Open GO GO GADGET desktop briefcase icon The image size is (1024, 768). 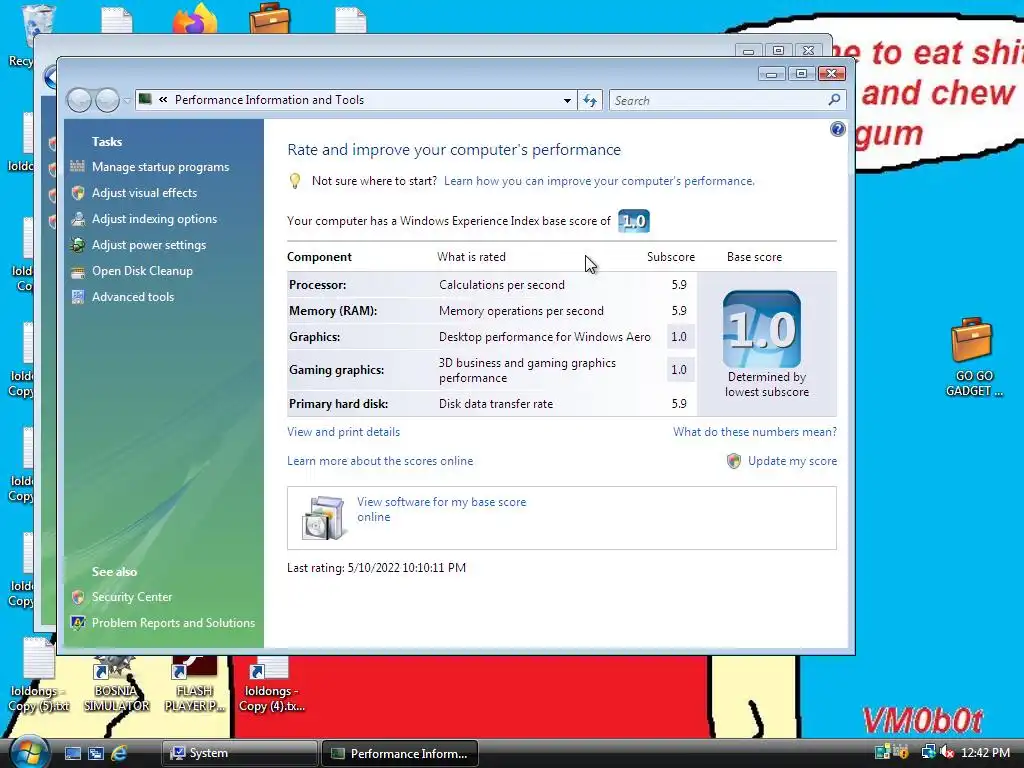pyautogui.click(x=972, y=357)
